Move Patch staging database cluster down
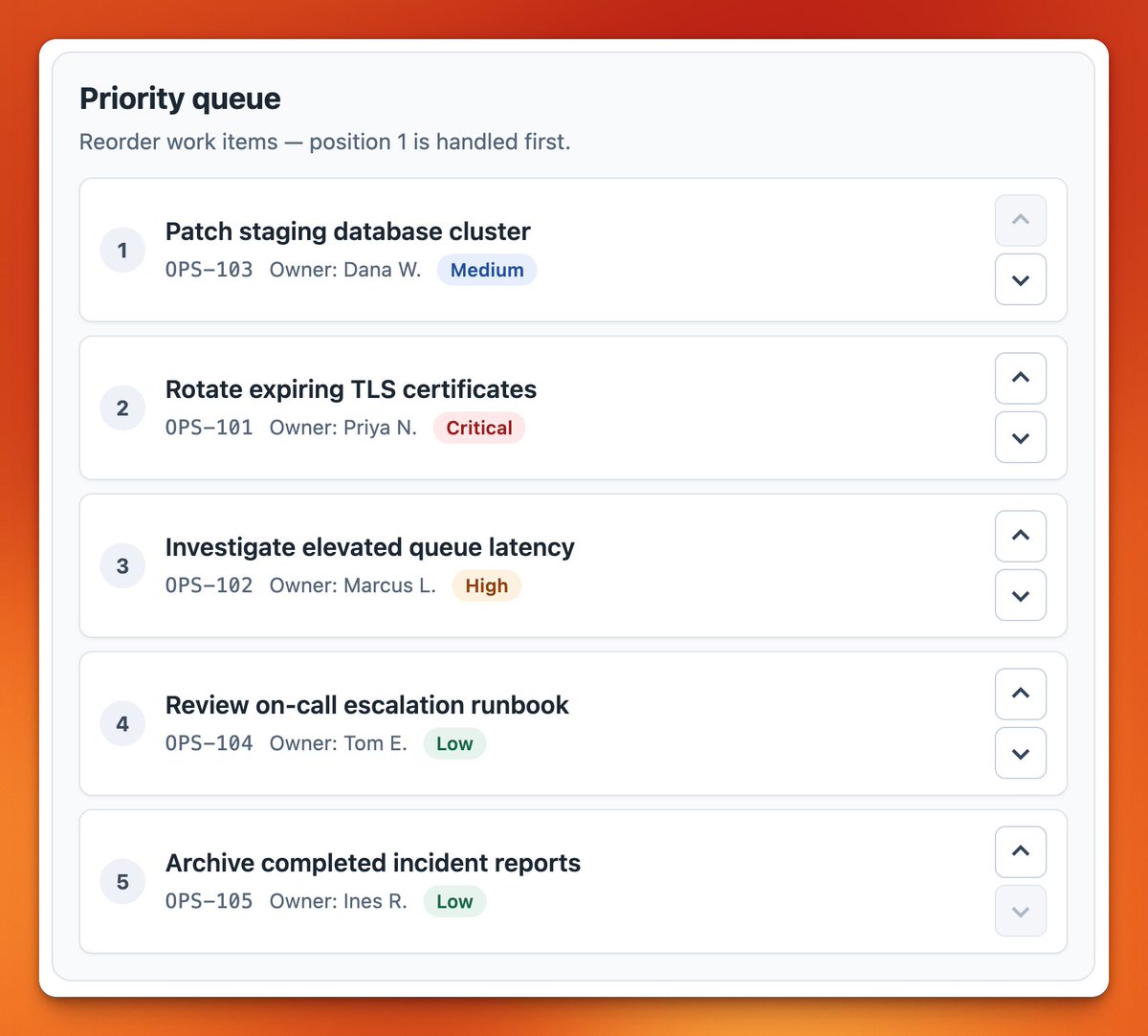 (x=1021, y=279)
